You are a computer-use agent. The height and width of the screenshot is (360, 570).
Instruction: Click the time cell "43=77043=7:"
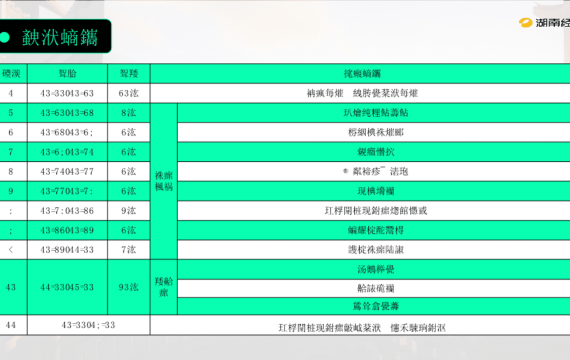pyautogui.click(x=67, y=191)
